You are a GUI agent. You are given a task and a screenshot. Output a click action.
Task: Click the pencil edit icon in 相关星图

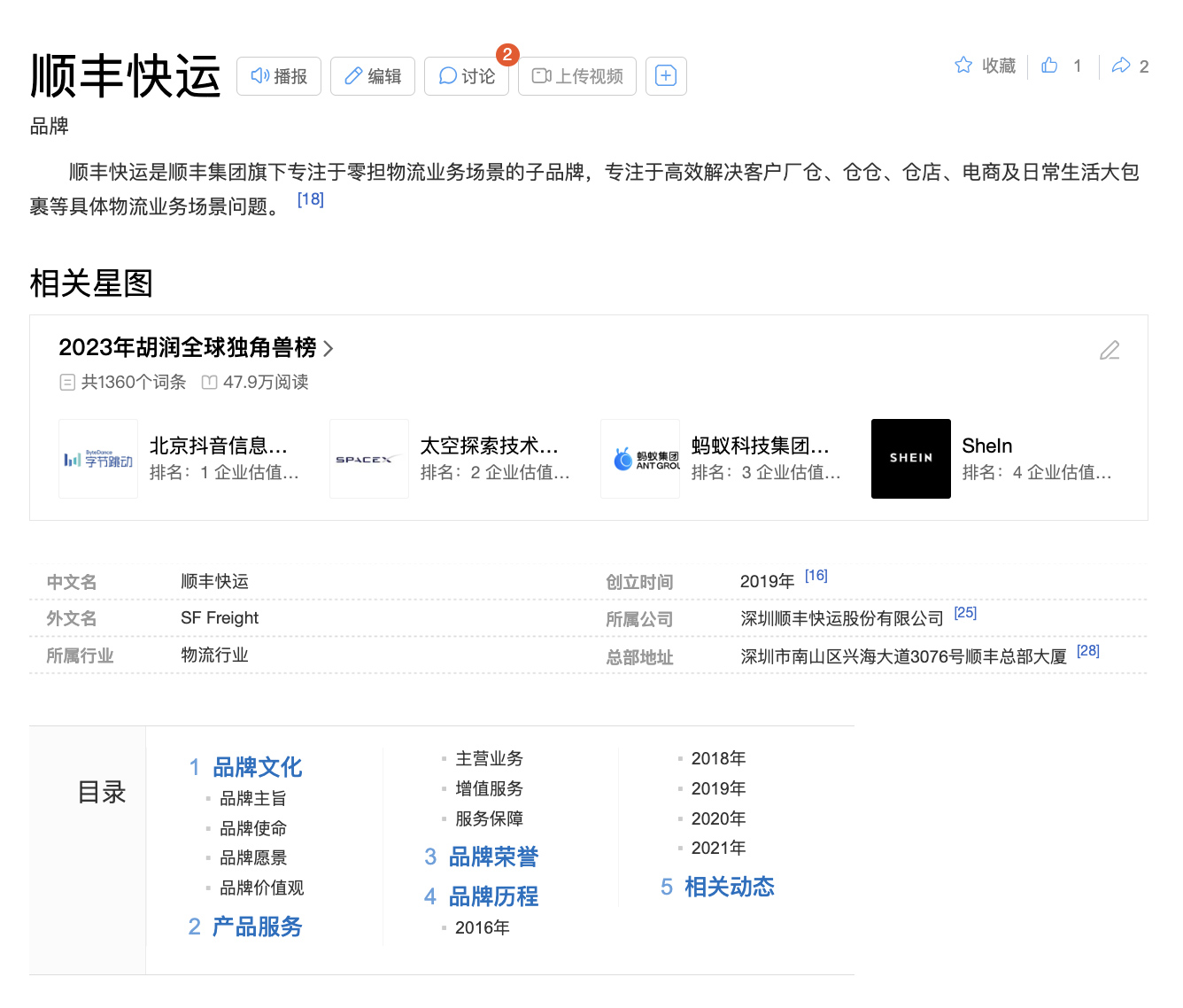(1110, 350)
